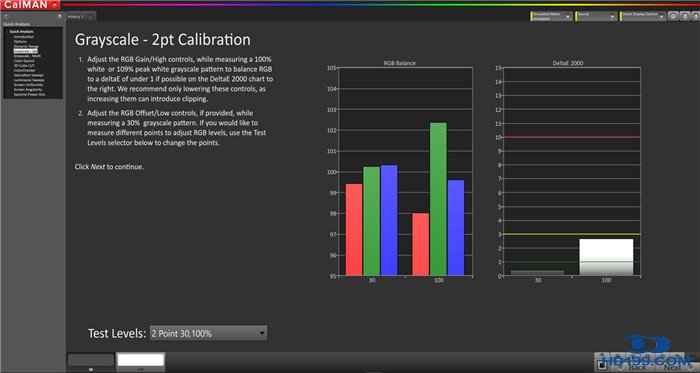This screenshot has width=700, height=373.
Task: Expand the Source dropdown
Action: (596, 17)
